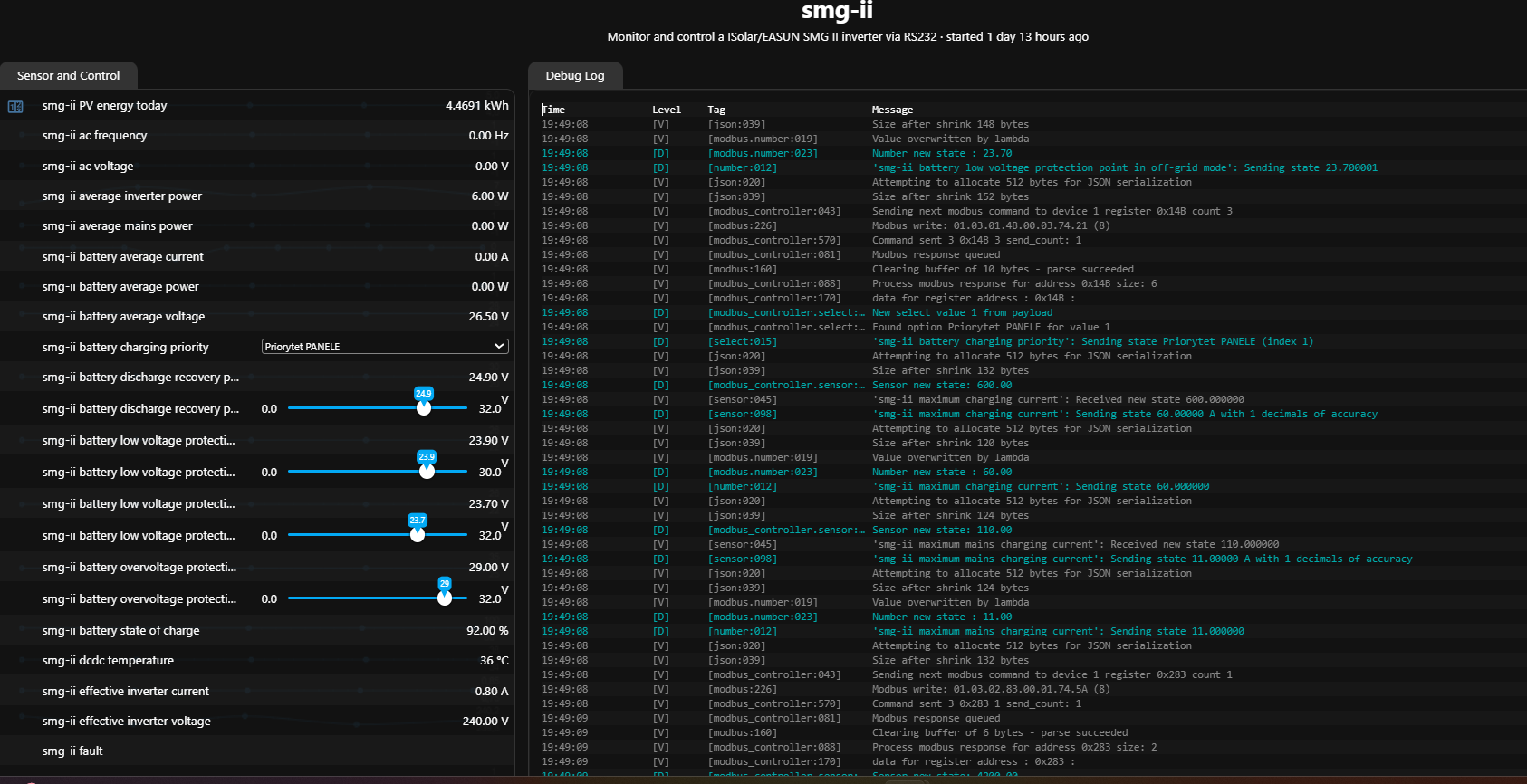Click the Time column header in Debug Log
1527x784 pixels.
(x=553, y=110)
